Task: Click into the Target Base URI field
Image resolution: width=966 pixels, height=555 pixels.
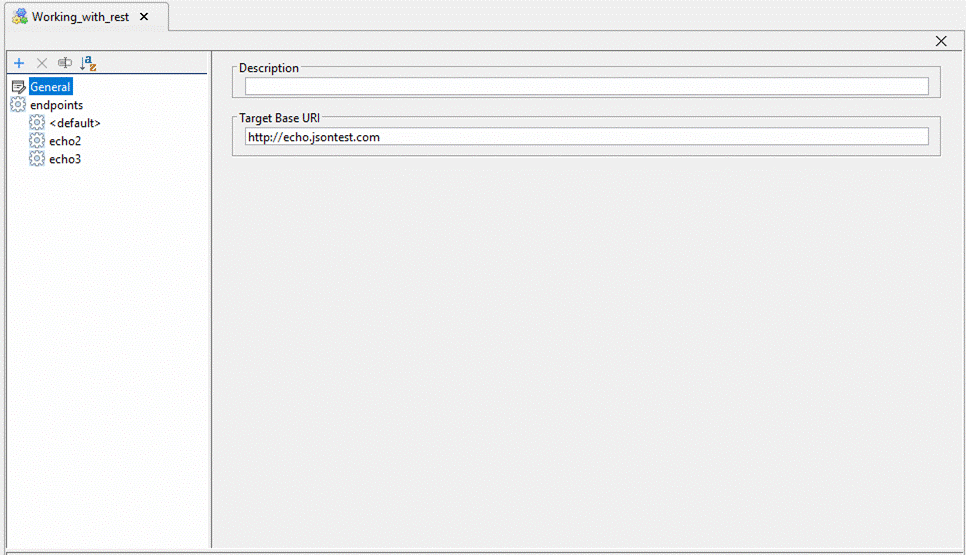Action: click(x=586, y=137)
